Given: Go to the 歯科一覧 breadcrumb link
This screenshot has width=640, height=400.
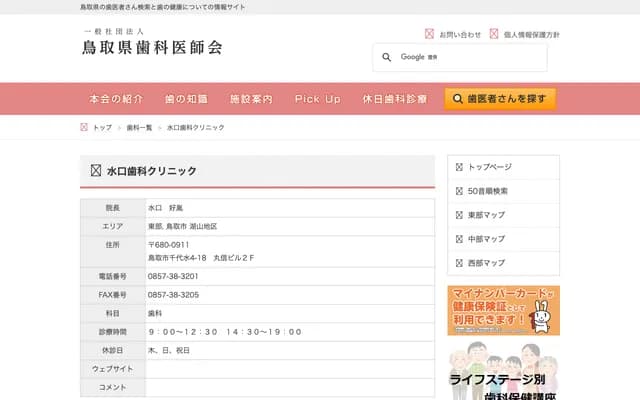Looking at the screenshot, I should pyautogui.click(x=139, y=127).
